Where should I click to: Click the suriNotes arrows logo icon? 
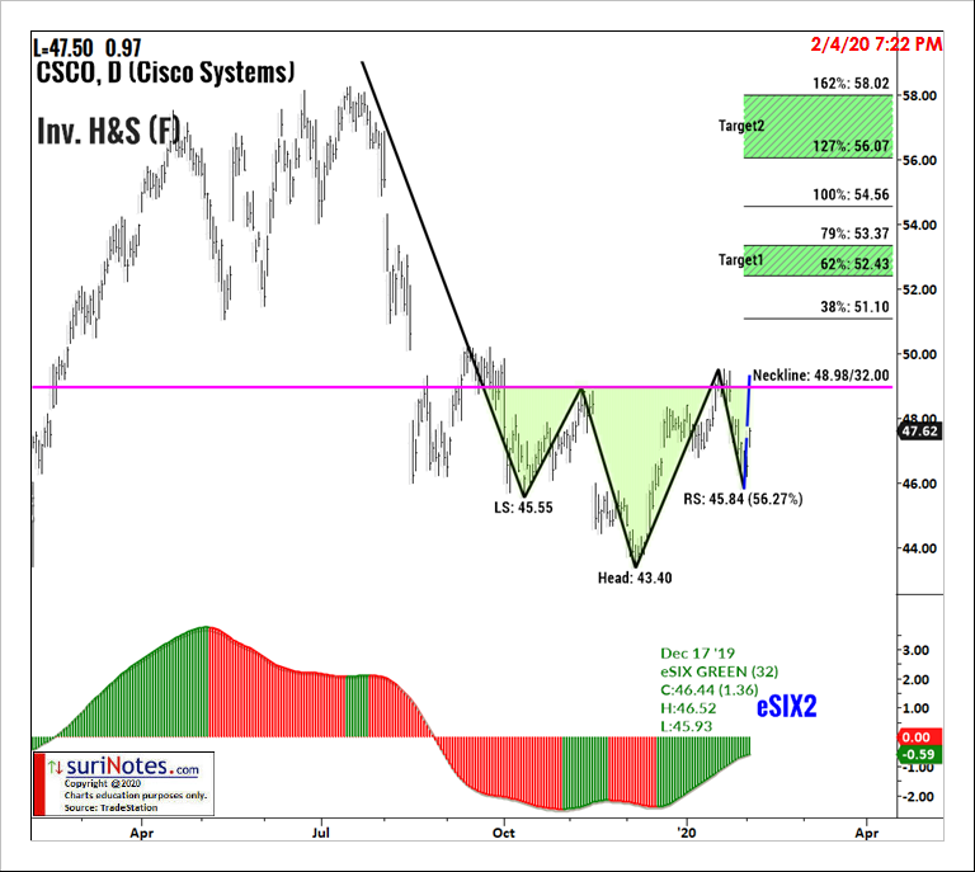coord(57,767)
